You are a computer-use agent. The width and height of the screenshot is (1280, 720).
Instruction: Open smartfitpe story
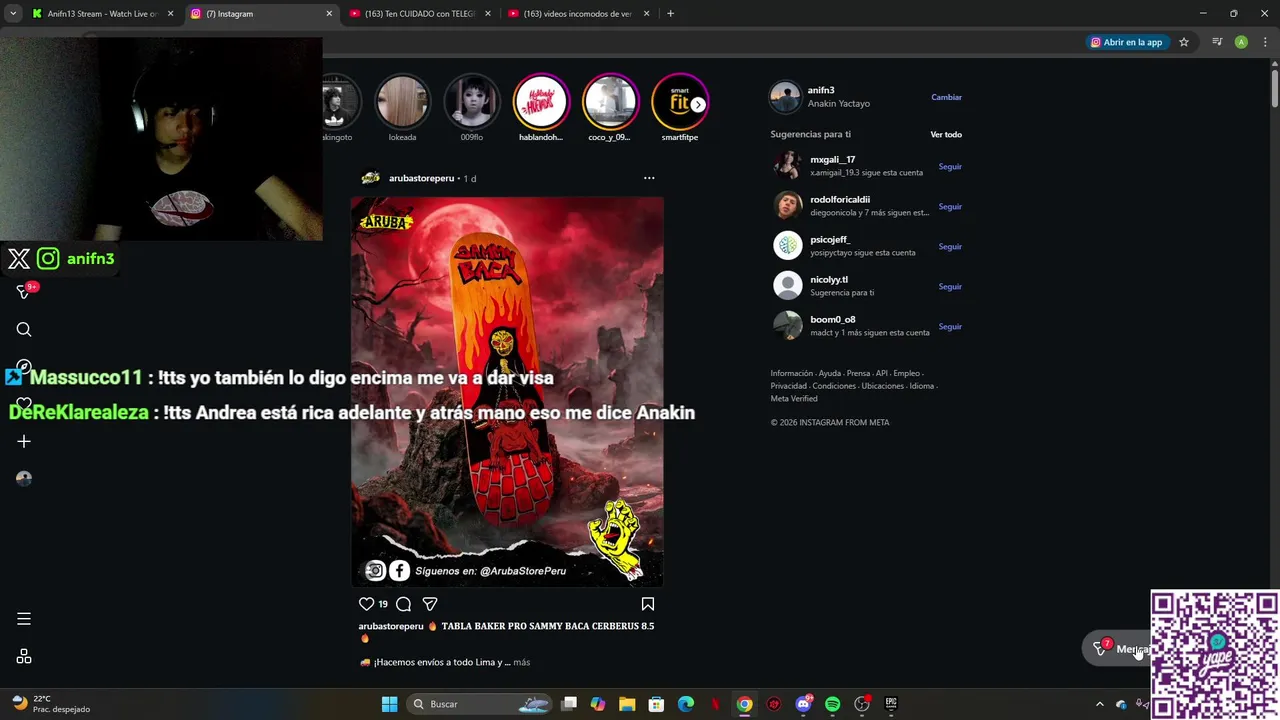coord(680,102)
